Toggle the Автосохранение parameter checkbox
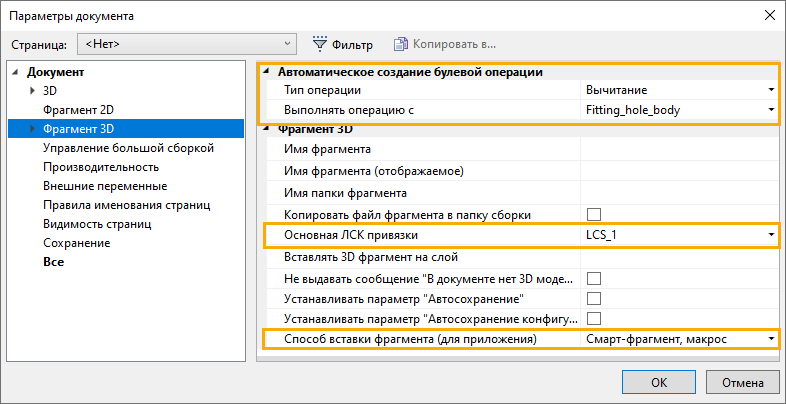Viewport: 786px width, 404px height. tap(594, 299)
